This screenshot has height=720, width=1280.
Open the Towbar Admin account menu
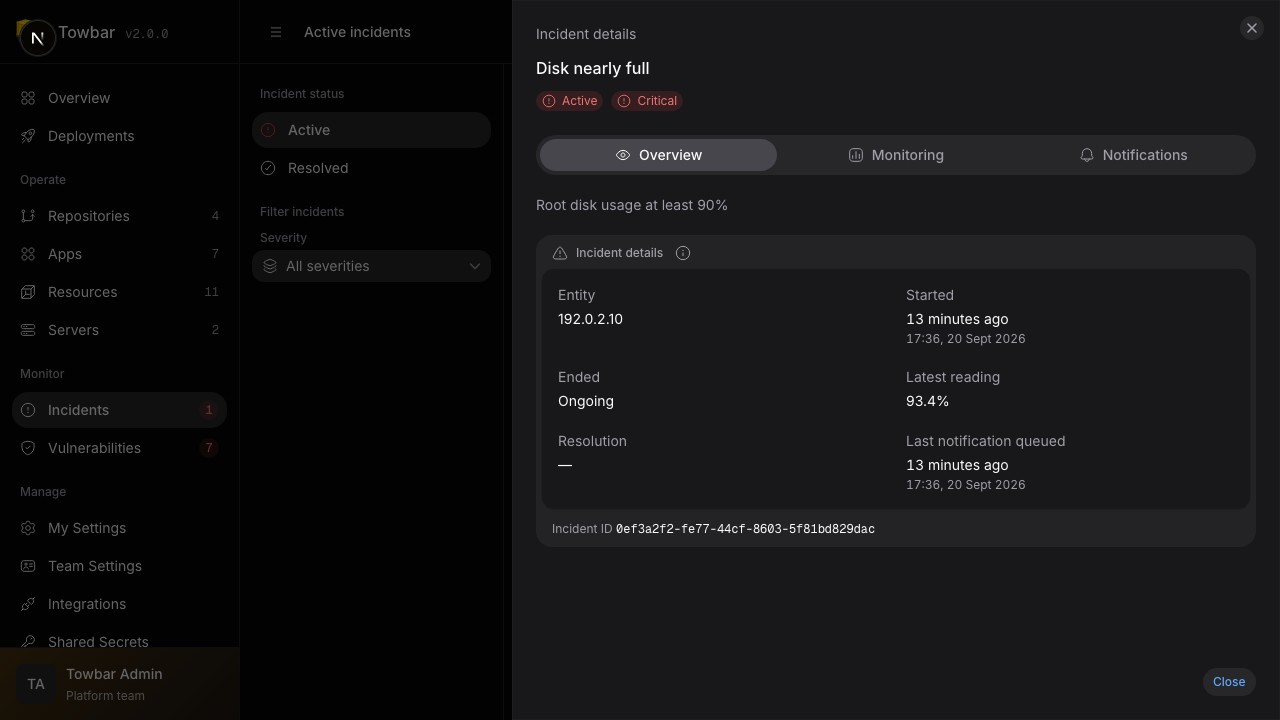pos(119,684)
